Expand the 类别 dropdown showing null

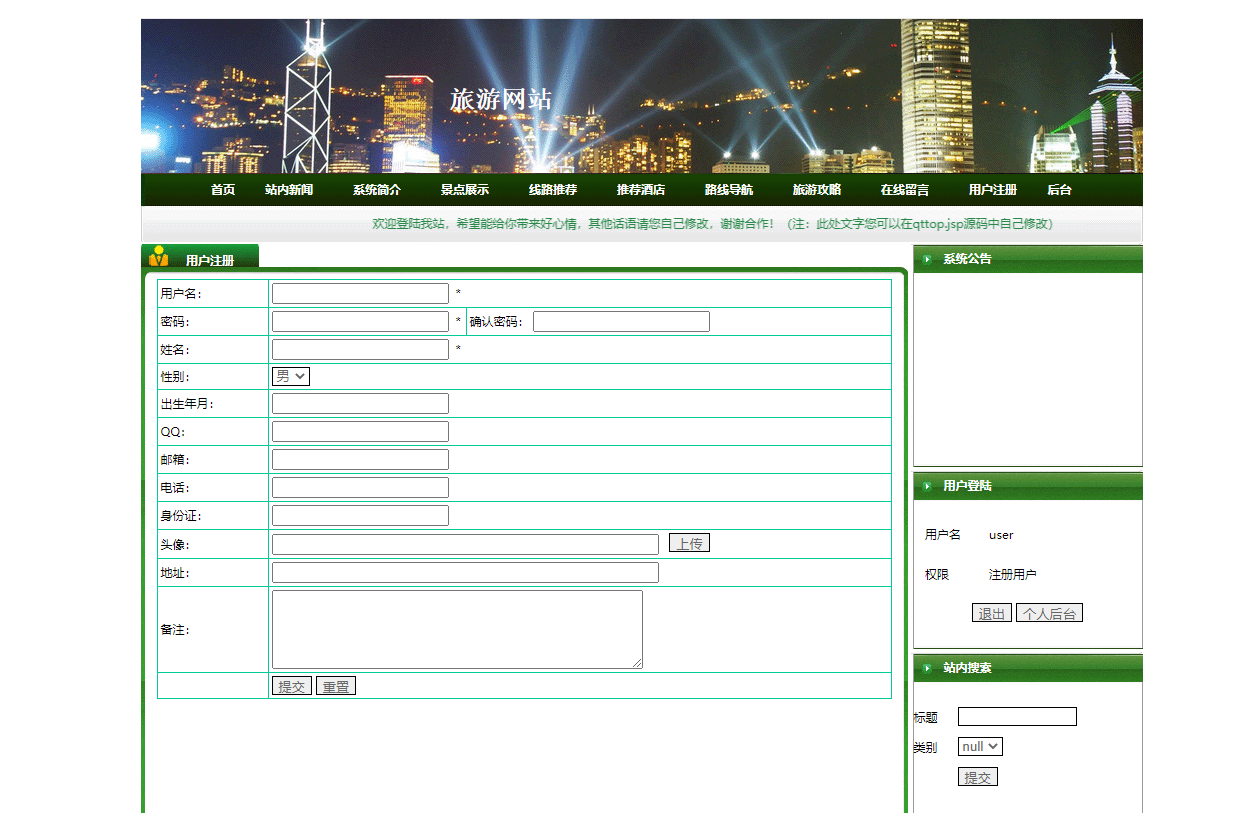(979, 746)
